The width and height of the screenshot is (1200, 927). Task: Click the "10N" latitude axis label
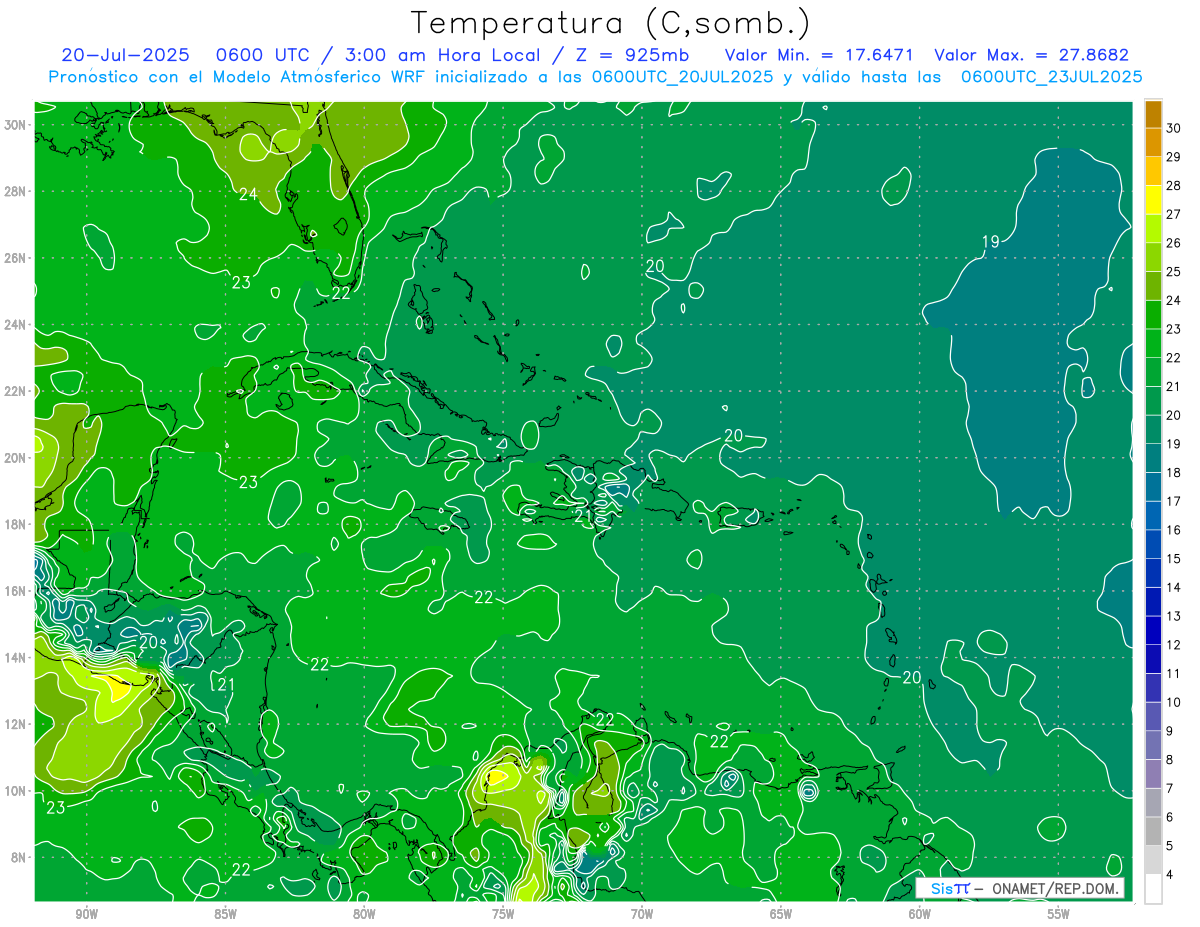(17, 791)
